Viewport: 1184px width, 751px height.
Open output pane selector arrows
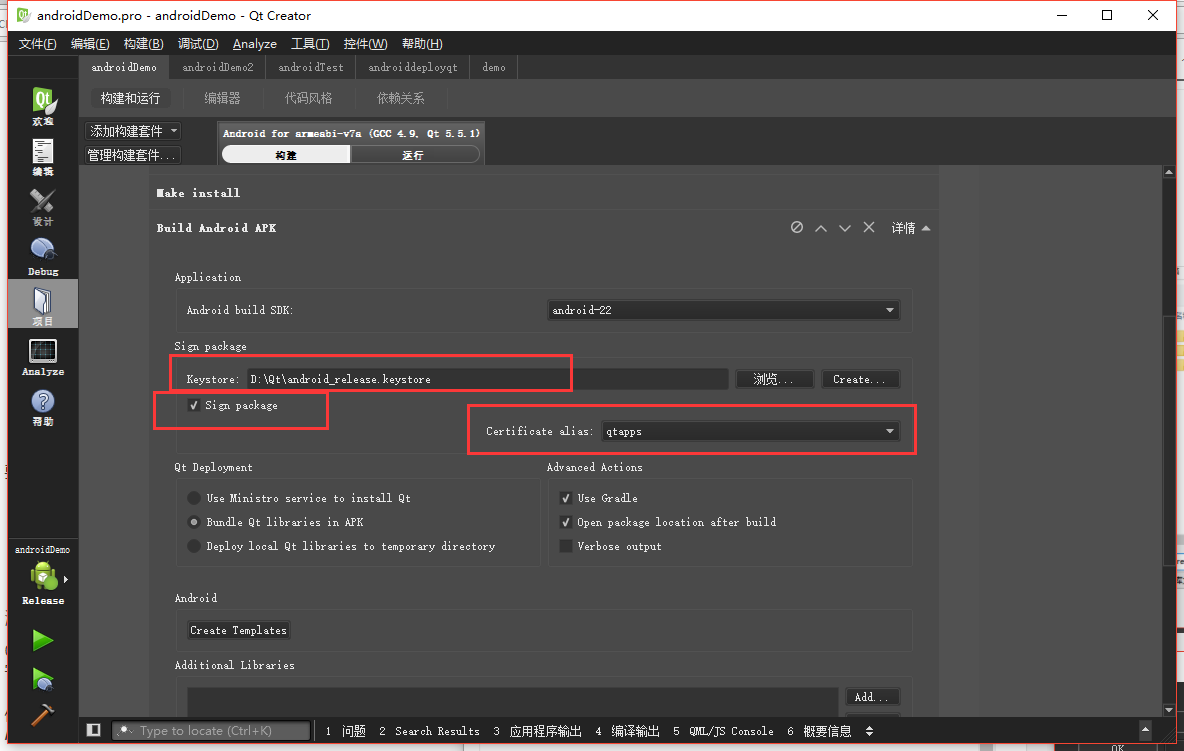tap(869, 731)
